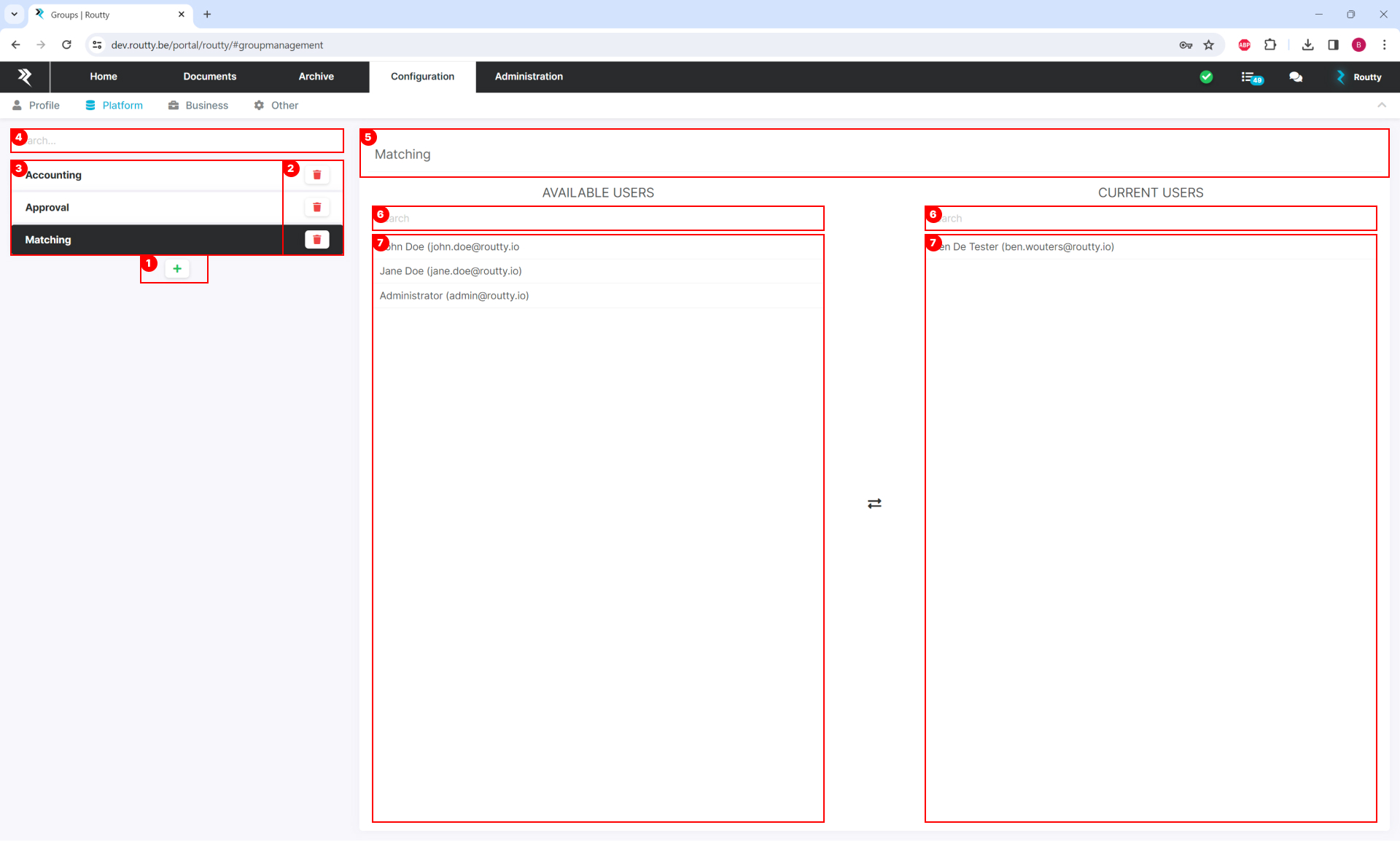Screen dimensions: 1400x841
Task: Click trash icon on Matching group row
Action: [x=316, y=240]
